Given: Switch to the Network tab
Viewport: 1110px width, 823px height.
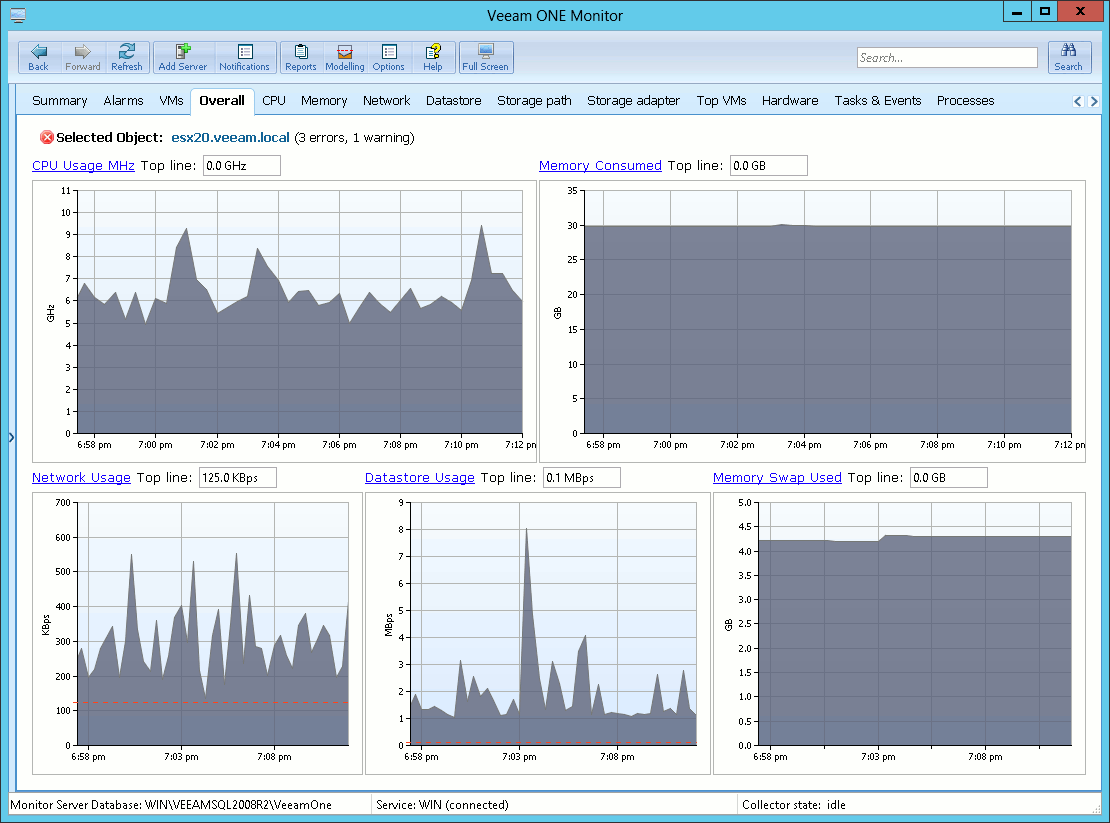Looking at the screenshot, I should pos(387,100).
